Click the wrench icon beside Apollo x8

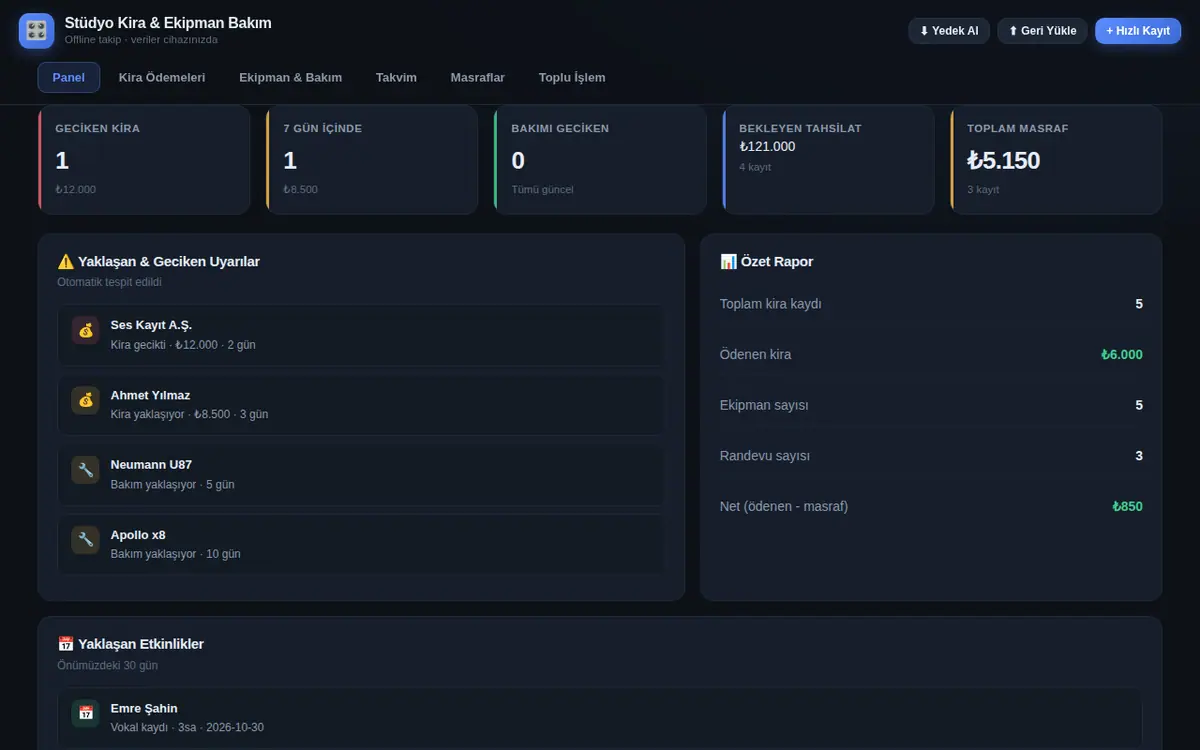pyautogui.click(x=85, y=540)
